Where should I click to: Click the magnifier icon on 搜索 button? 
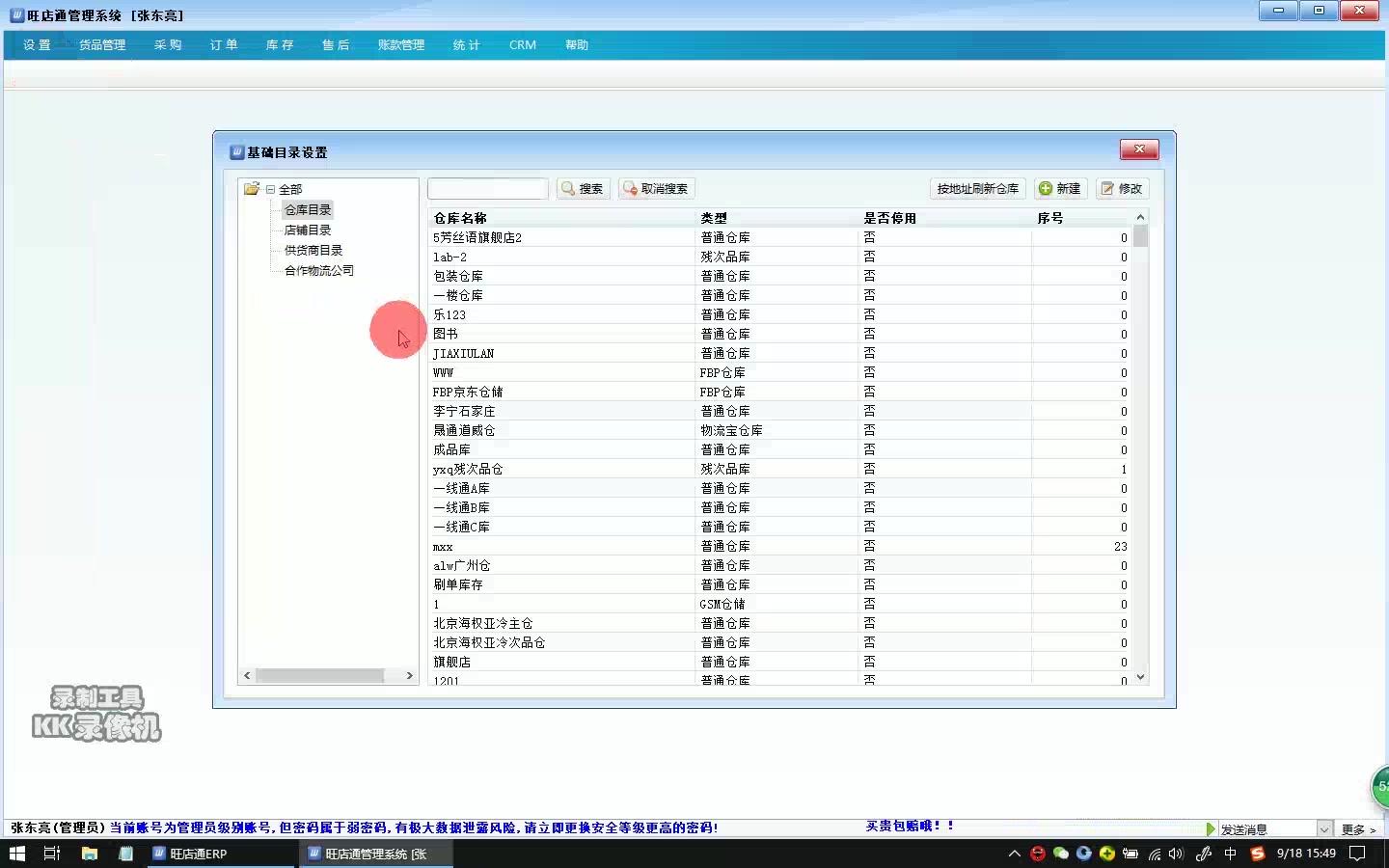click(568, 189)
